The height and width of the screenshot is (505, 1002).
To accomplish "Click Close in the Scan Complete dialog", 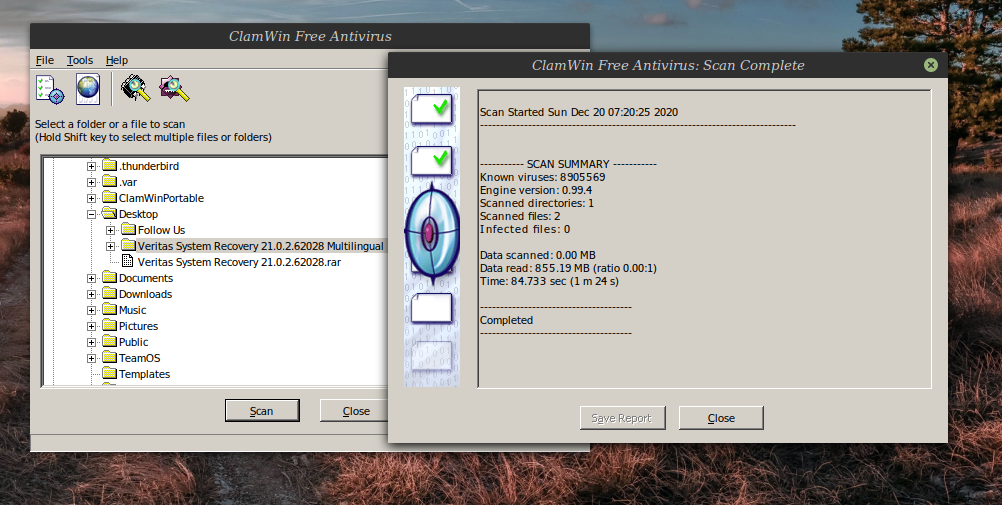I will (721, 418).
